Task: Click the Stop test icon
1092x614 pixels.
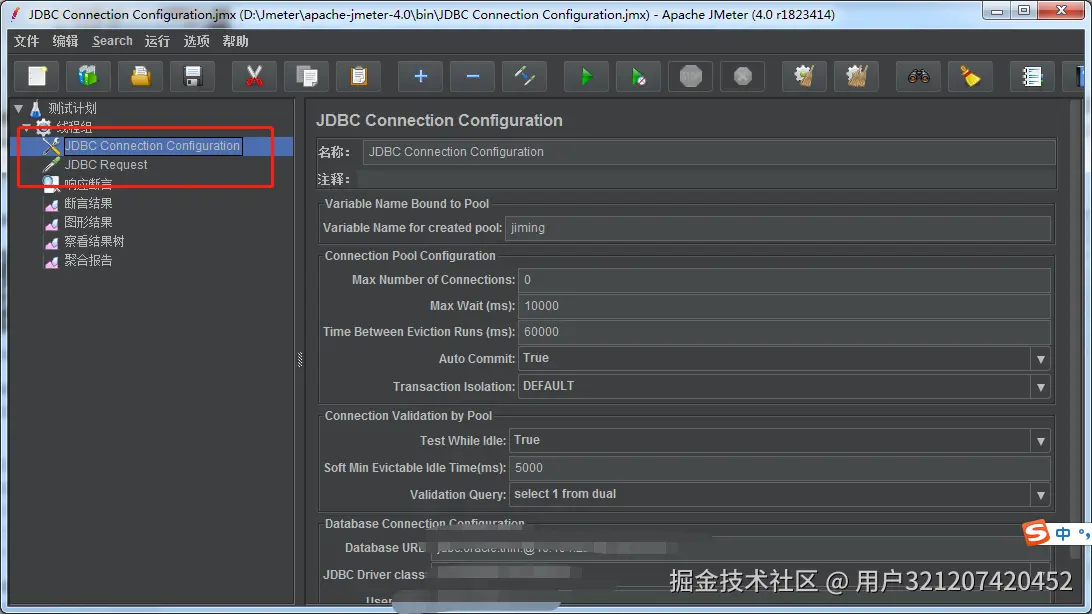Action: [x=690, y=76]
